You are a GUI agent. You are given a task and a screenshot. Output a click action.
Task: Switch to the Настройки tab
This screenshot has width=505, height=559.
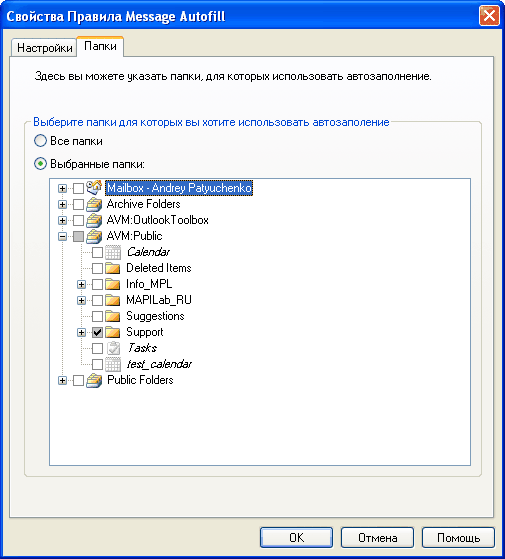pyautogui.click(x=45, y=48)
